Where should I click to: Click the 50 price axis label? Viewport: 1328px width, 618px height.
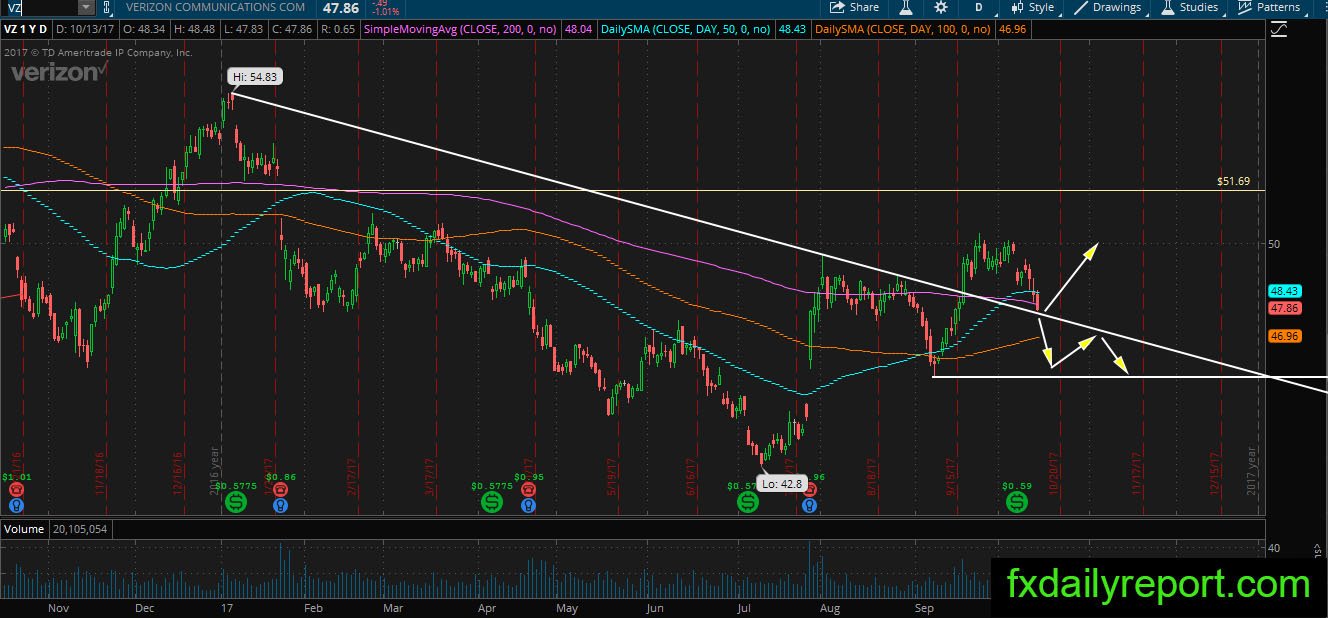click(1273, 244)
